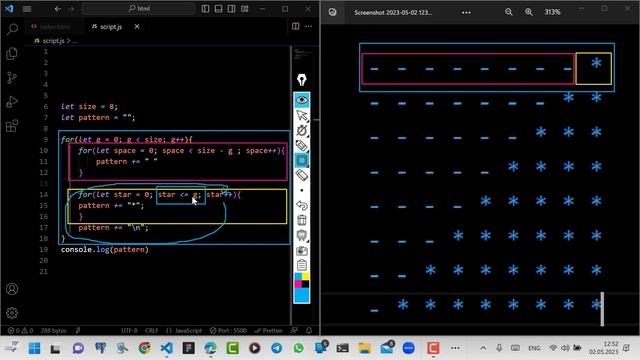Click the Photos viewer vertical scrollbar thumb
The image size is (640, 360).
pos(602,309)
